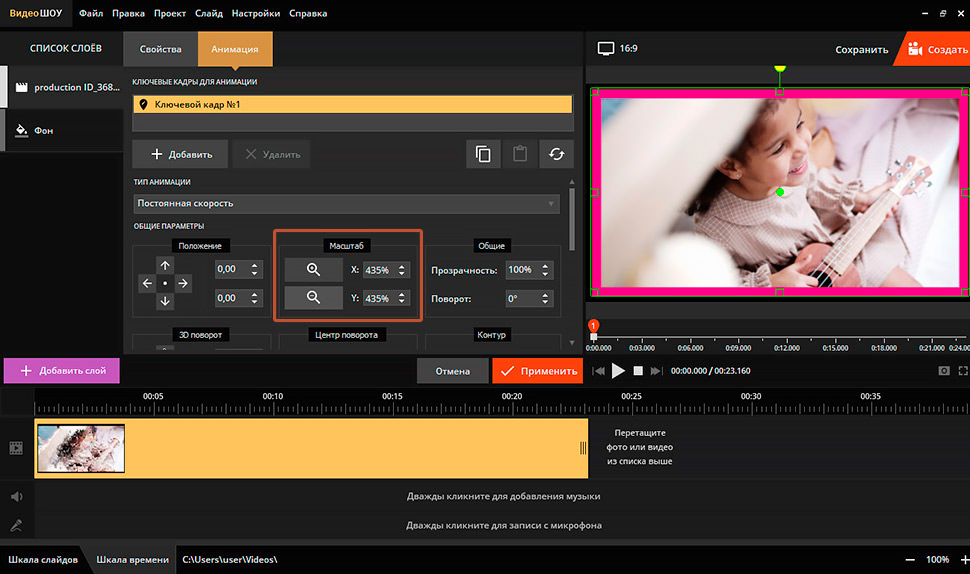970x574 pixels.
Task: Click the Применить button
Action: [x=536, y=370]
